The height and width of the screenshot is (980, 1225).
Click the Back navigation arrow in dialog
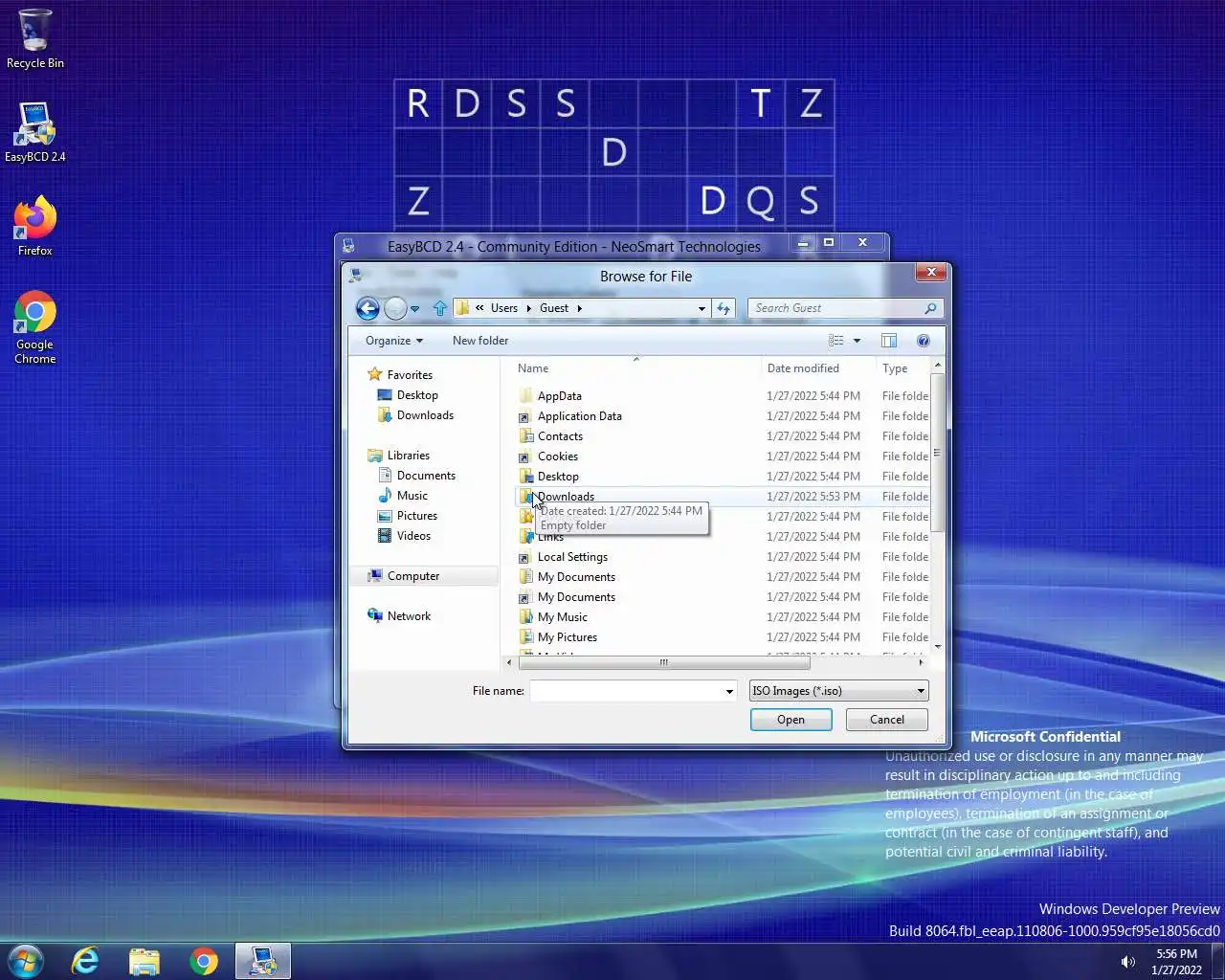[x=367, y=308]
